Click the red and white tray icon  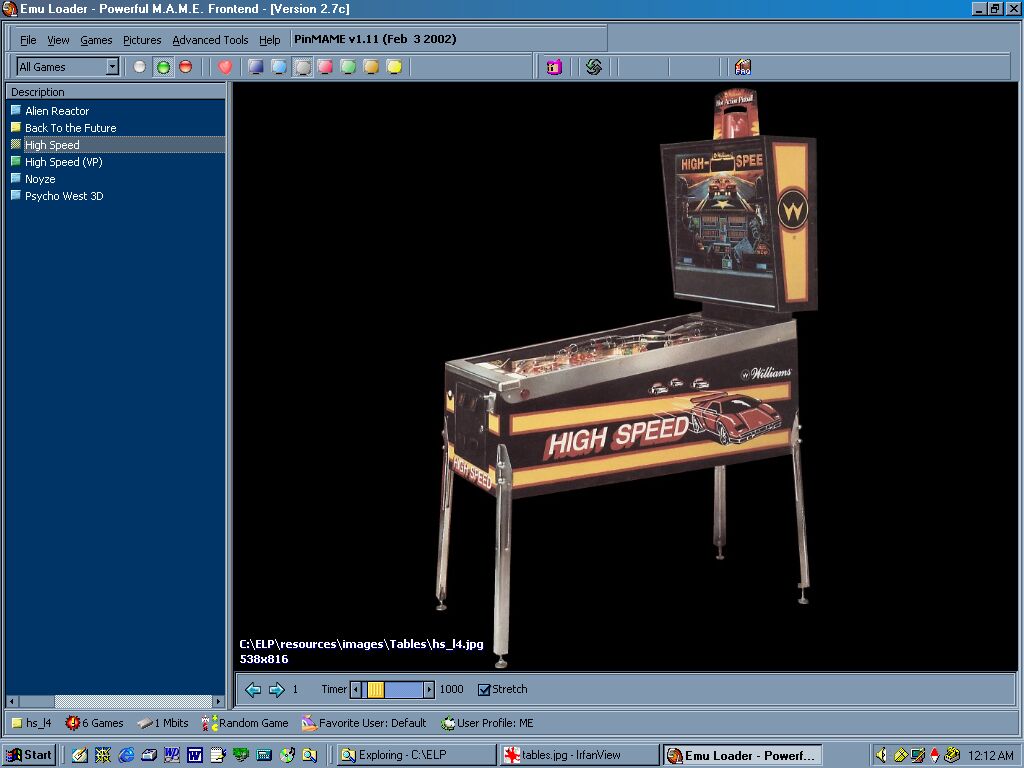pyautogui.click(x=935, y=756)
